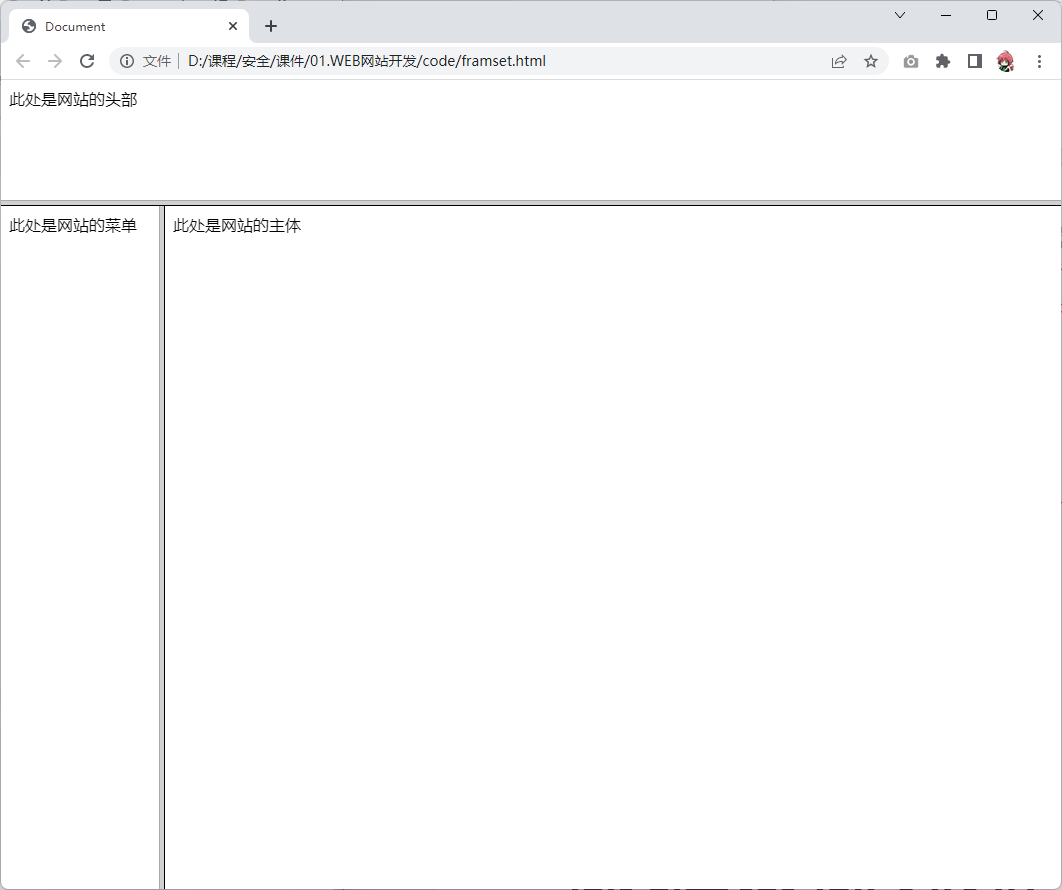Select the Document tab
This screenshot has width=1062, height=890.
pyautogui.click(x=110, y=26)
